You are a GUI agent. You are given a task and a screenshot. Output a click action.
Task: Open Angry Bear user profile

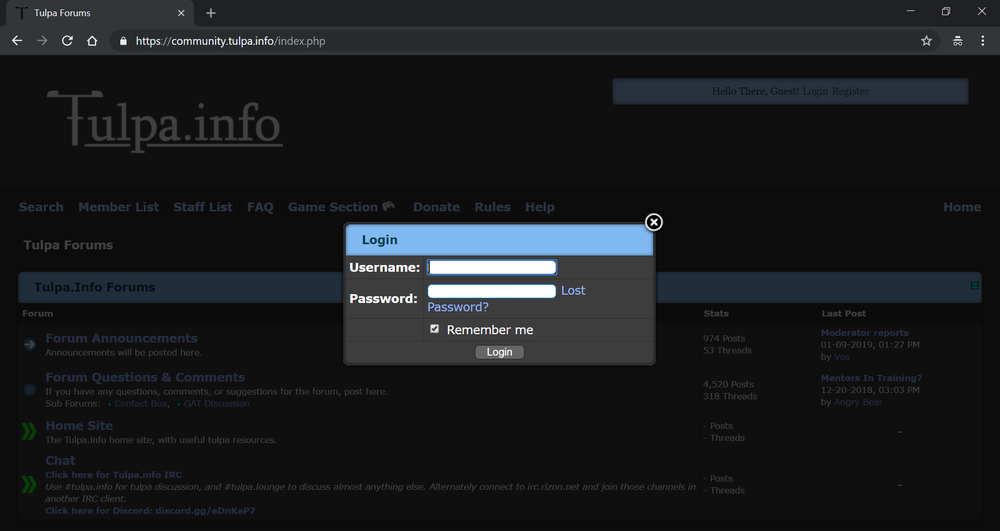[x=858, y=402]
